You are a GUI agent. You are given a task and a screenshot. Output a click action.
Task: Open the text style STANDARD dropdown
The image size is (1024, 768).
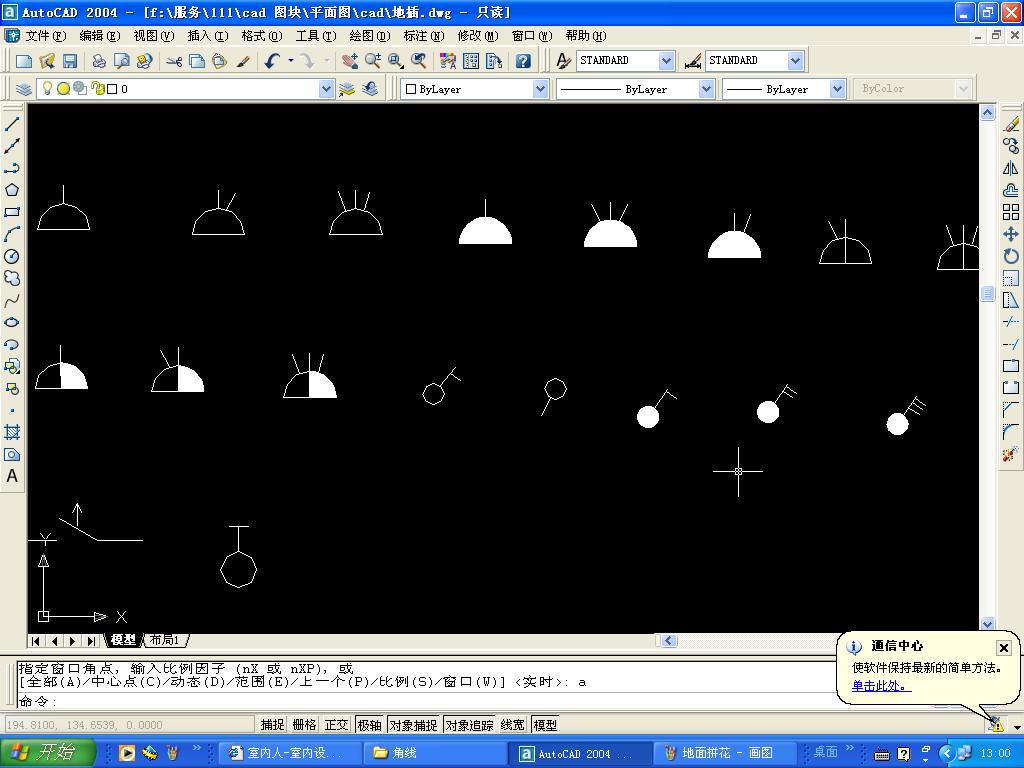tap(666, 61)
